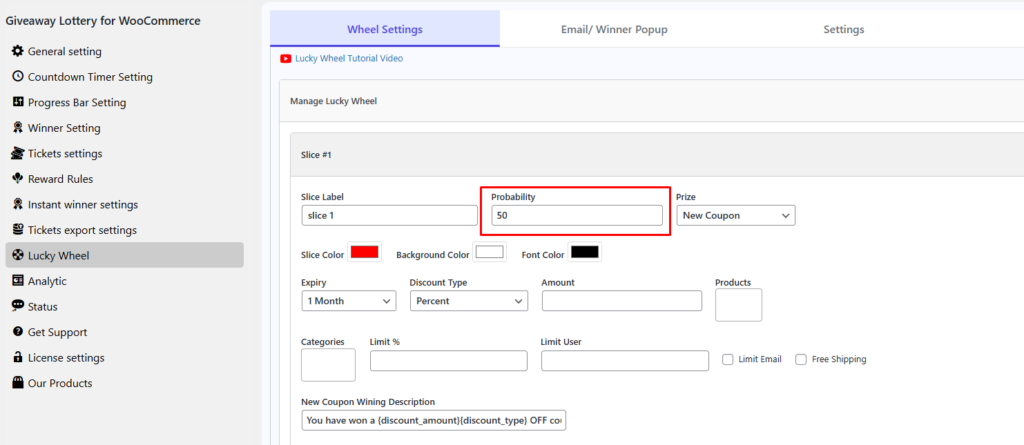This screenshot has height=445, width=1024.
Task: Open the black Font Color swatch
Action: (x=584, y=252)
